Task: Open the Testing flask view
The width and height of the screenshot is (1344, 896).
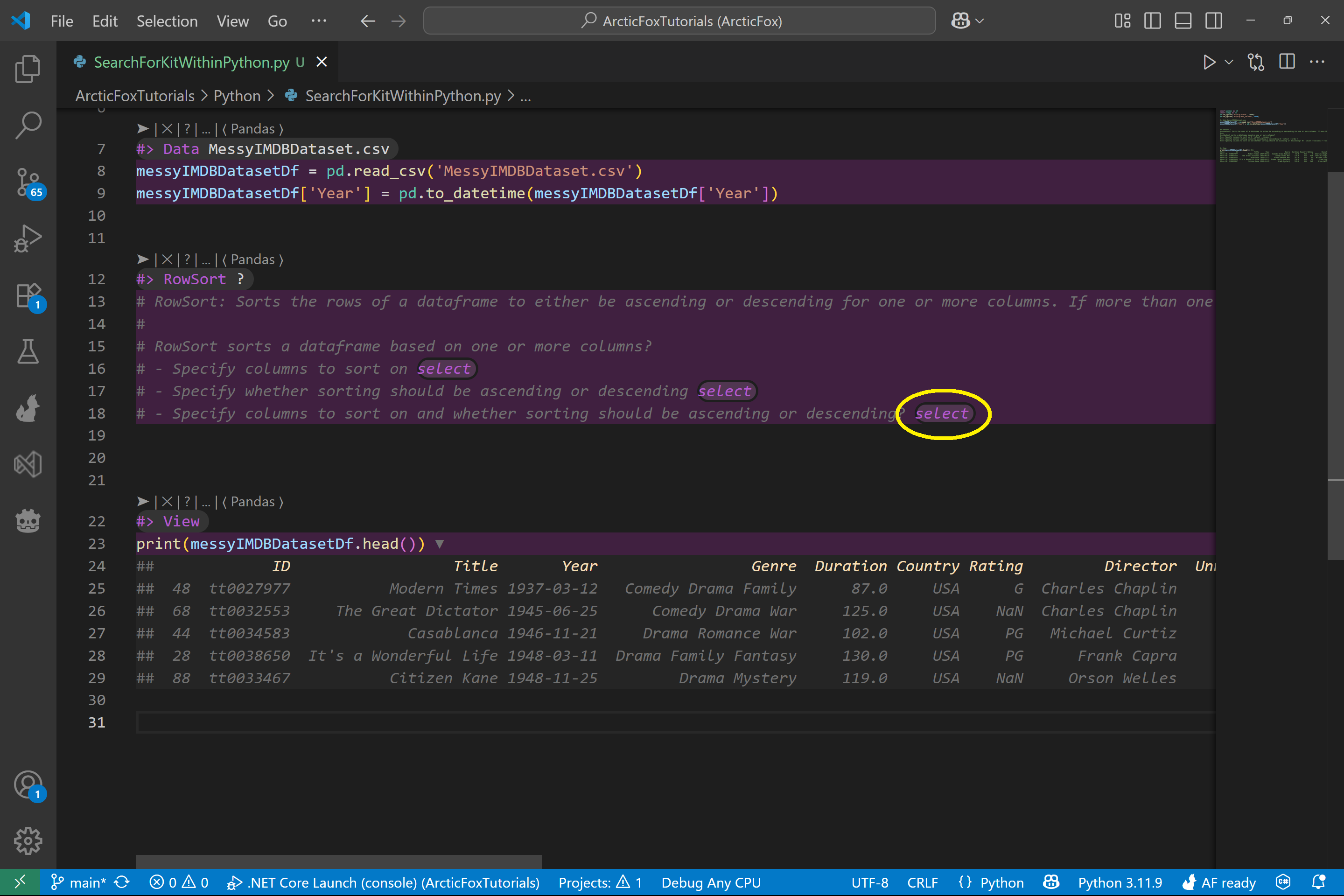Action: pos(28,351)
